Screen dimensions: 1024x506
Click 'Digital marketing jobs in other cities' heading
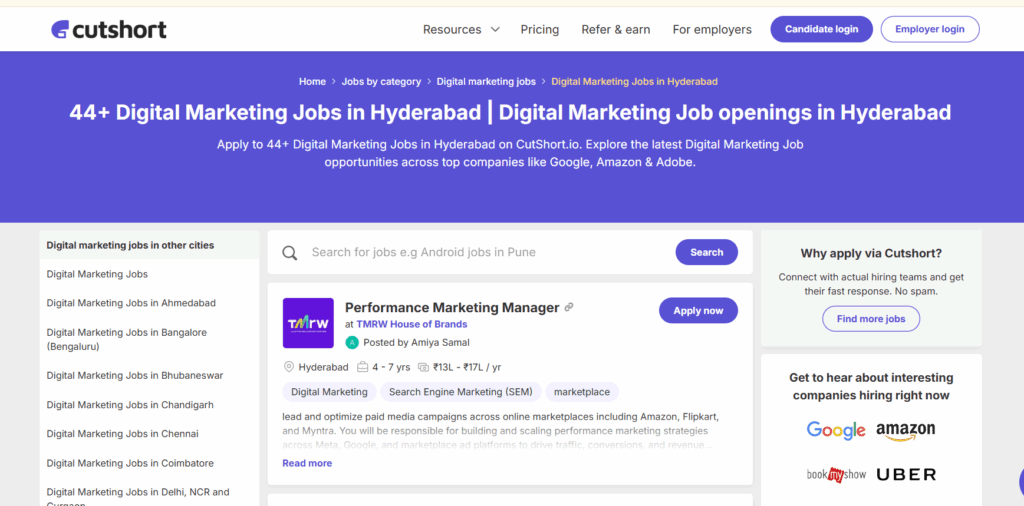point(130,245)
